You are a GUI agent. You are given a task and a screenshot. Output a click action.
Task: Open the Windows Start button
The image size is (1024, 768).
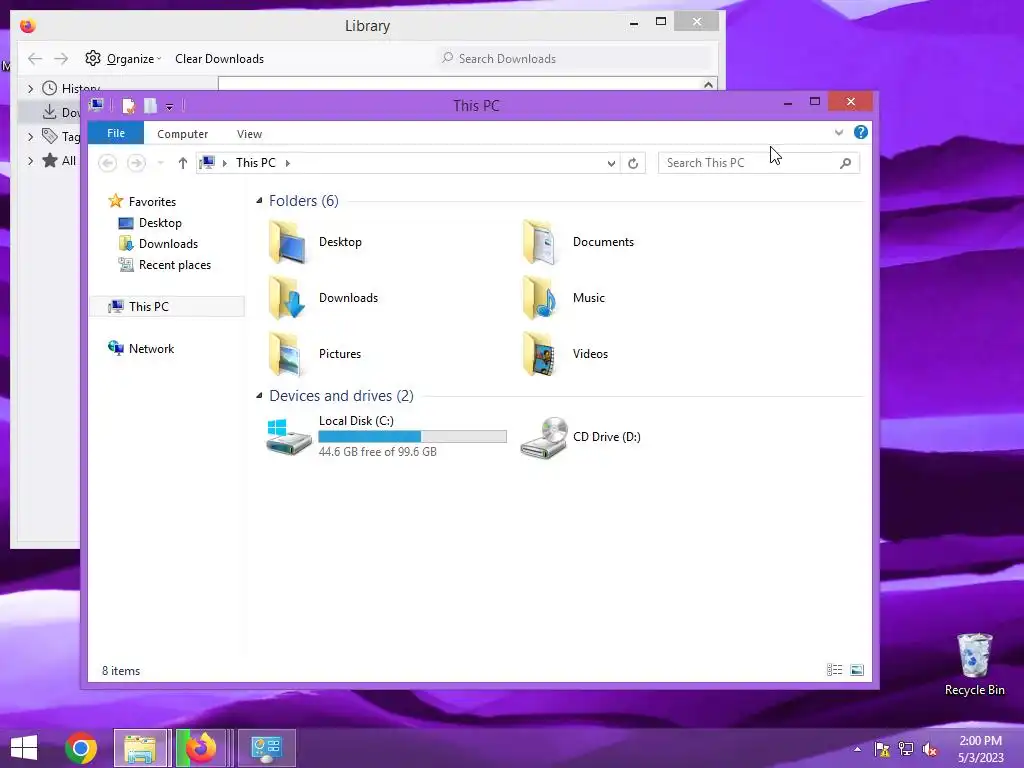(x=24, y=748)
